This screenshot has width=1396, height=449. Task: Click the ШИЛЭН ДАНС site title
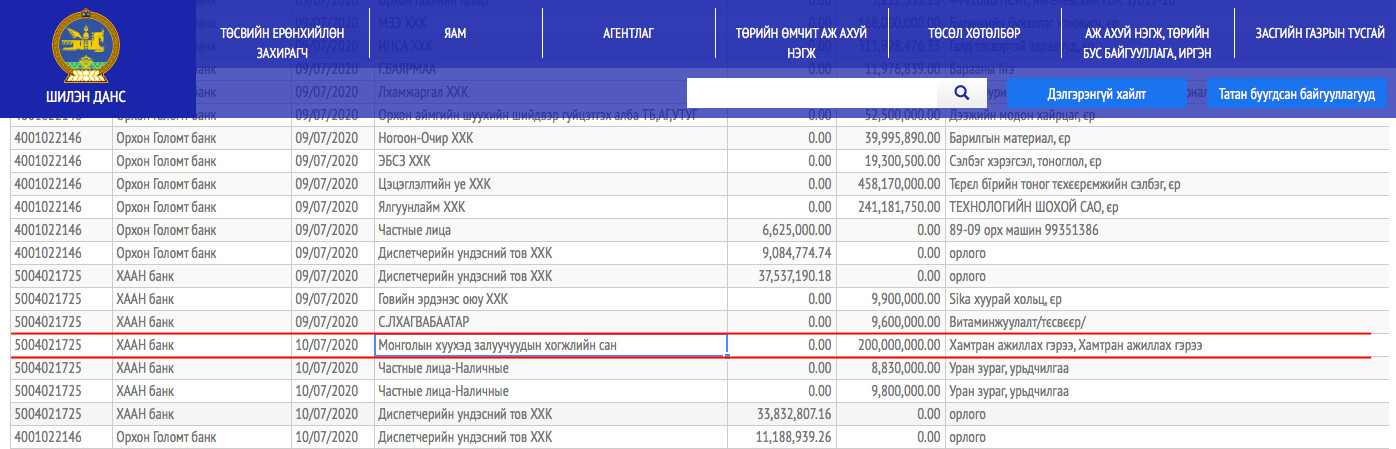tap(85, 98)
